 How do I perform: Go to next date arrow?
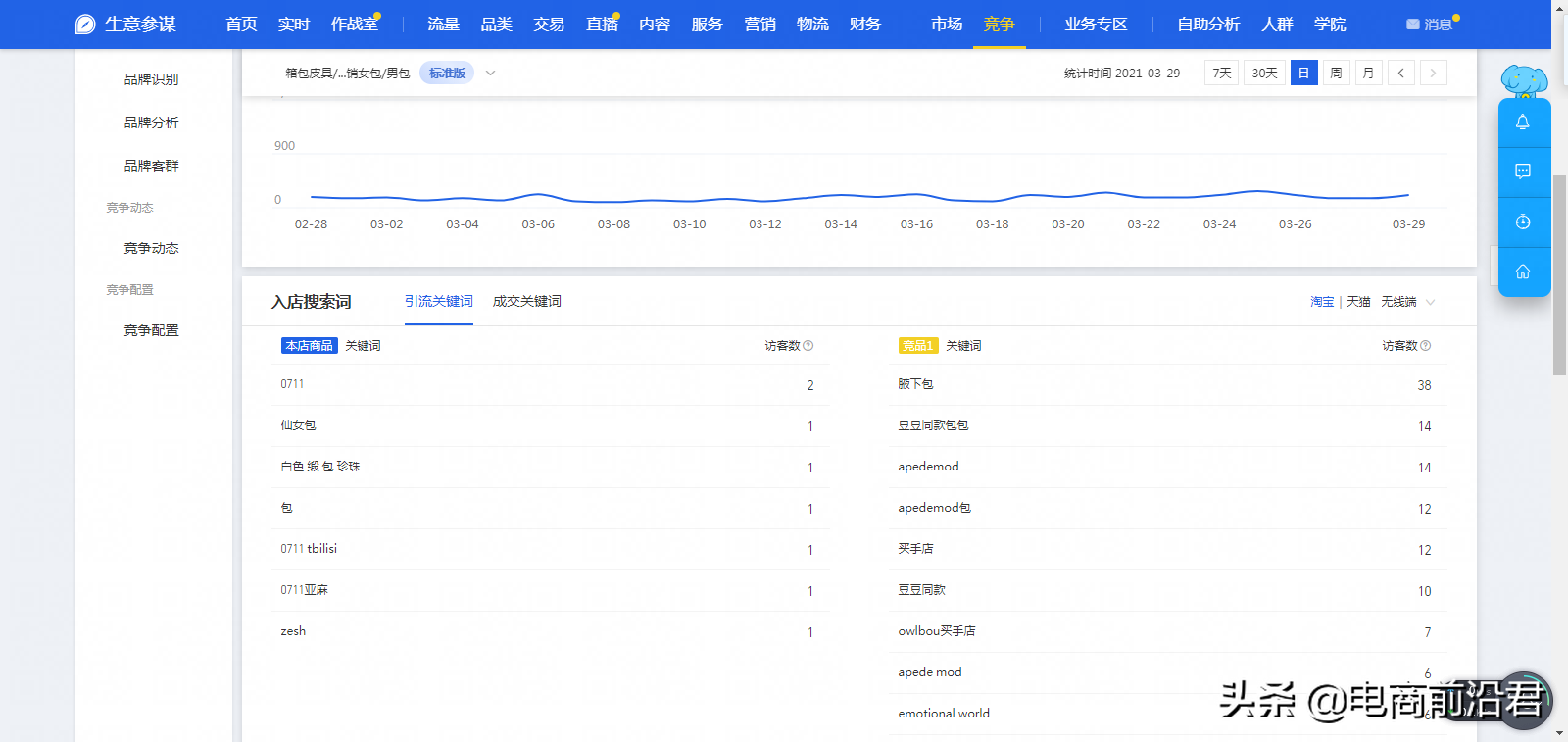tap(1434, 73)
